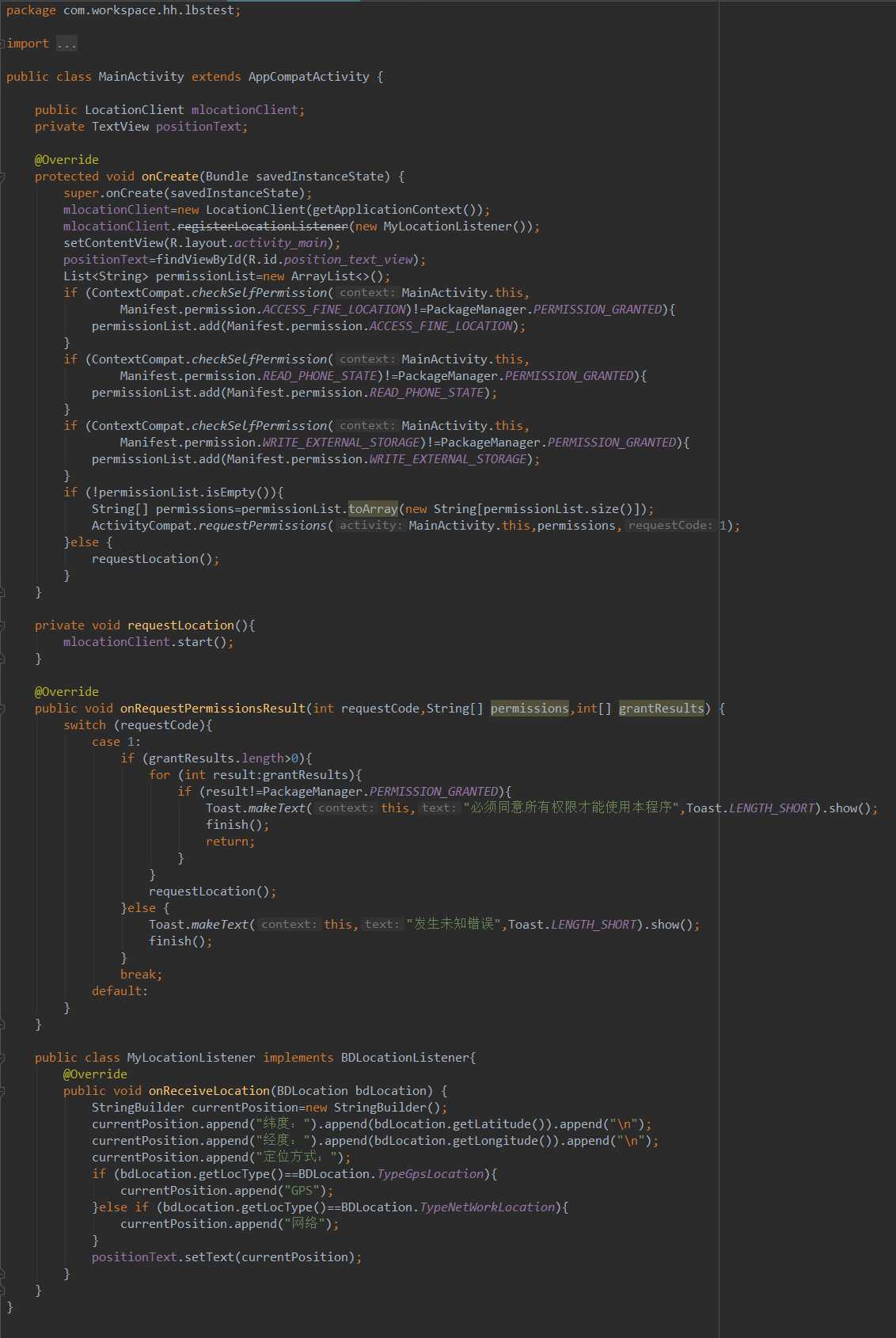Viewport: 896px width, 1338px height.
Task: Click onRequestPermissionsResult method name
Action: (213, 709)
